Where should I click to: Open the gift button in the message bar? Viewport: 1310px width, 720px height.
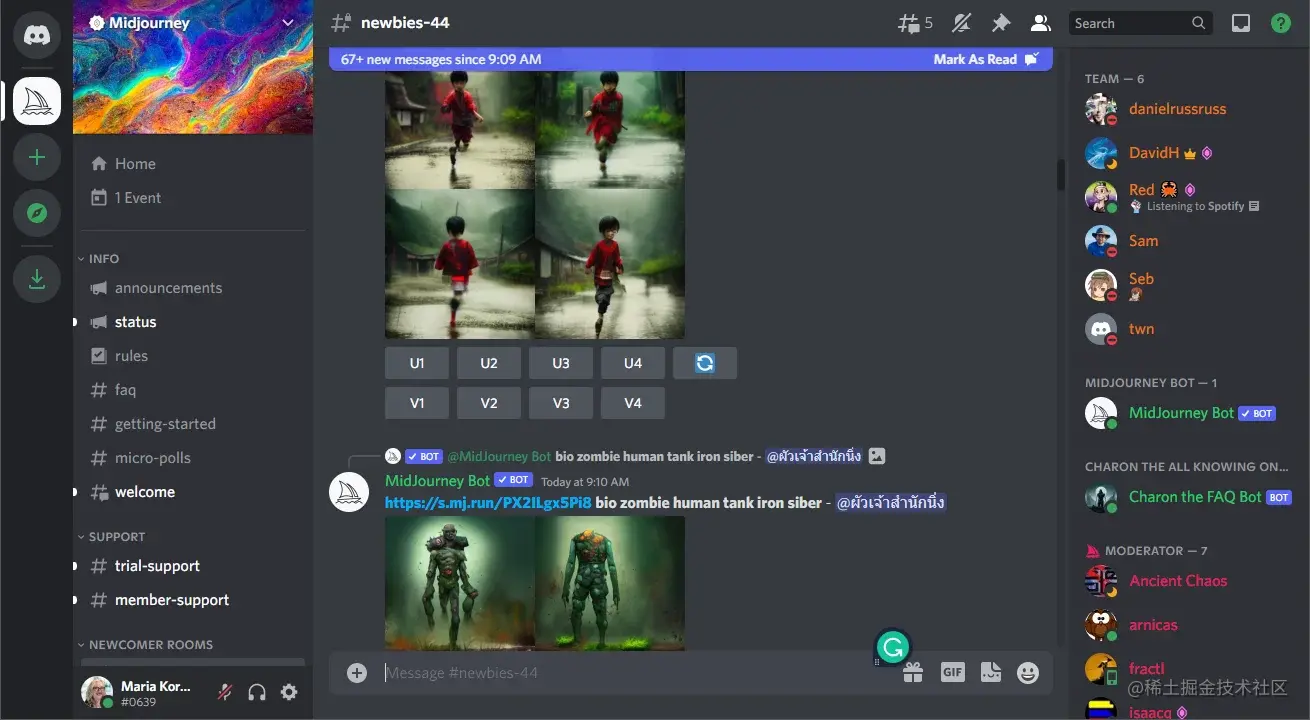912,672
